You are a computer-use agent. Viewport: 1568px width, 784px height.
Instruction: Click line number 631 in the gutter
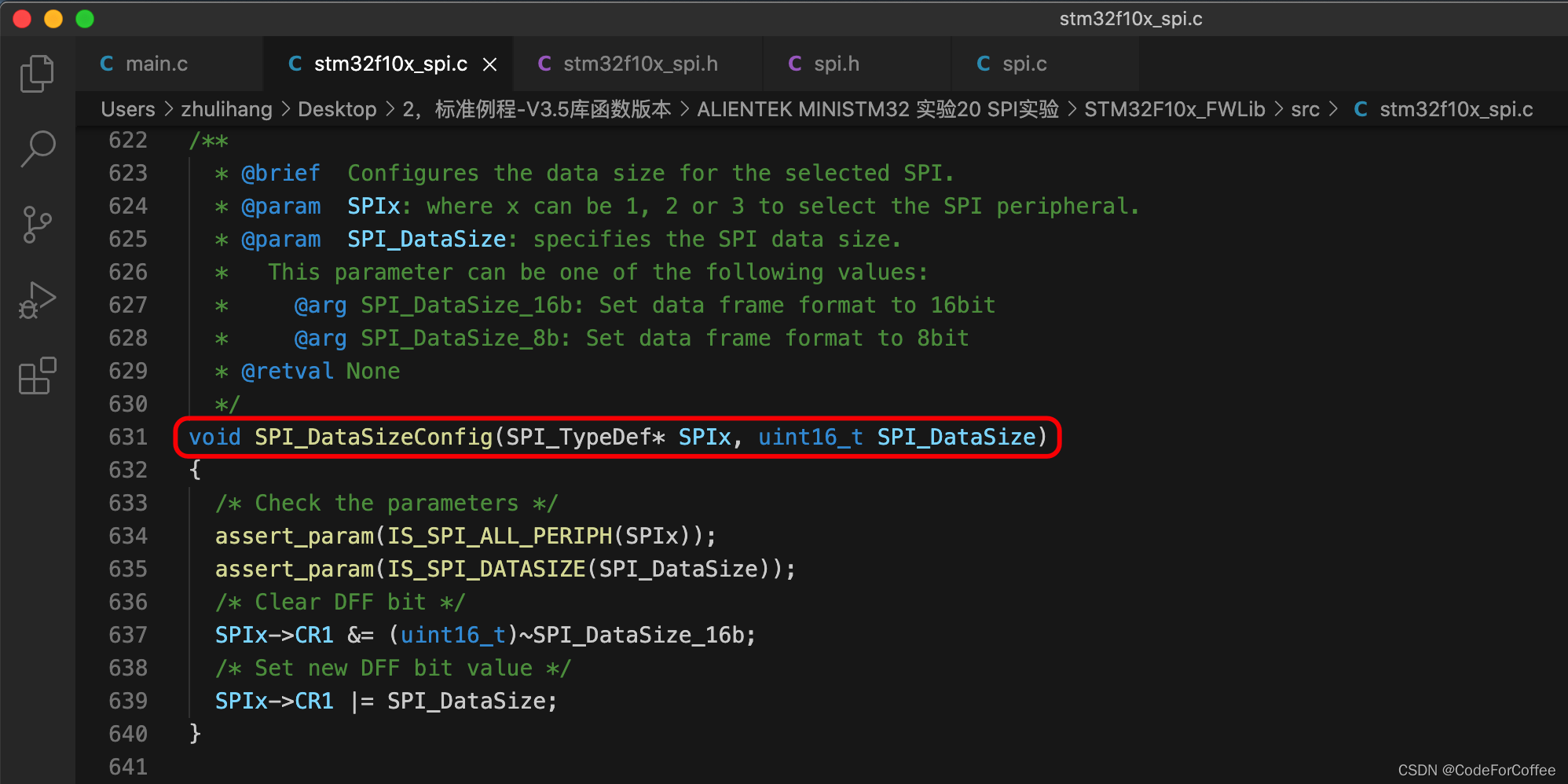coord(128,437)
